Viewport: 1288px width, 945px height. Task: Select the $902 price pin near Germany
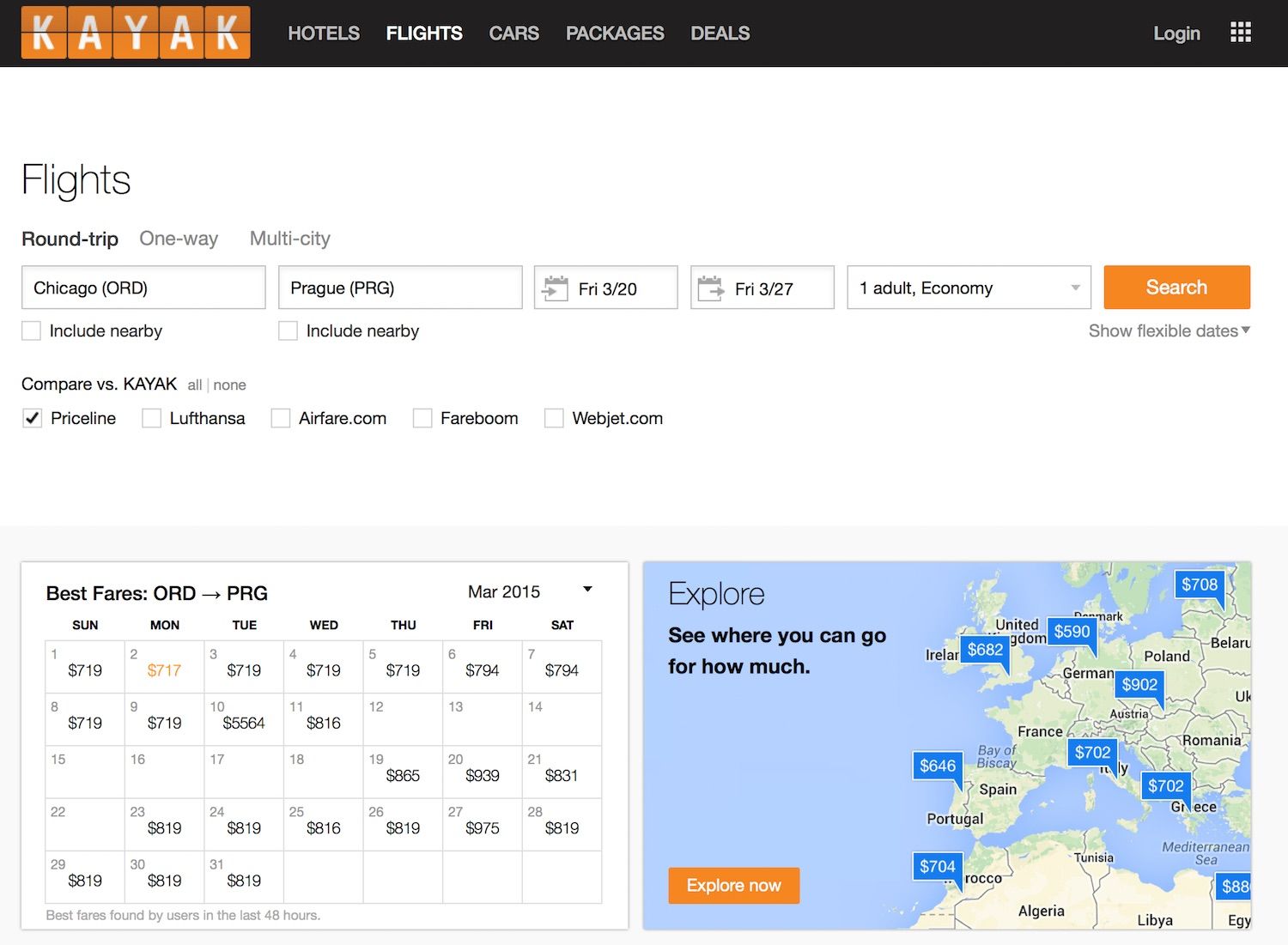coord(1139,684)
